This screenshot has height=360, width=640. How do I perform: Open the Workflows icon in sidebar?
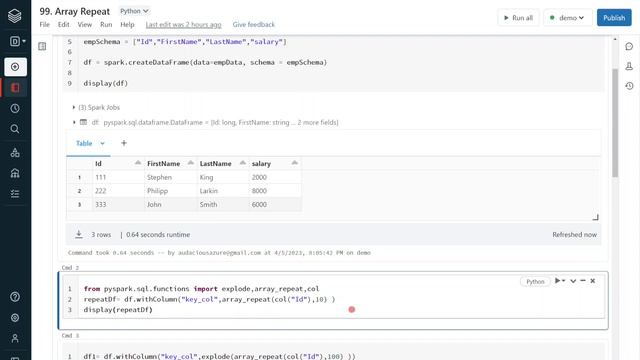(15, 193)
